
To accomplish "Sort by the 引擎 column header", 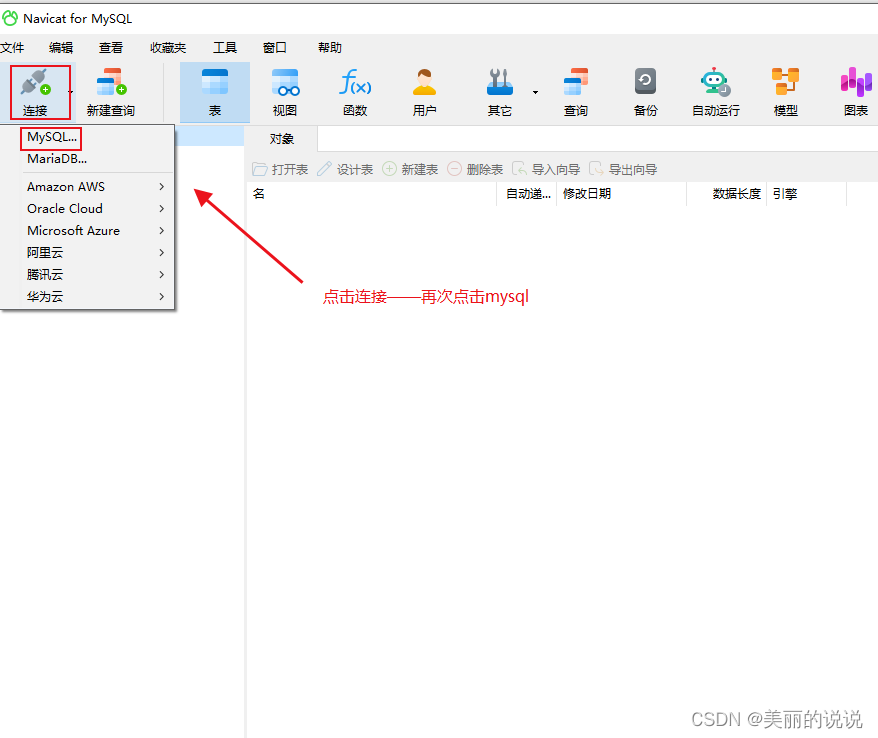I will [x=806, y=194].
